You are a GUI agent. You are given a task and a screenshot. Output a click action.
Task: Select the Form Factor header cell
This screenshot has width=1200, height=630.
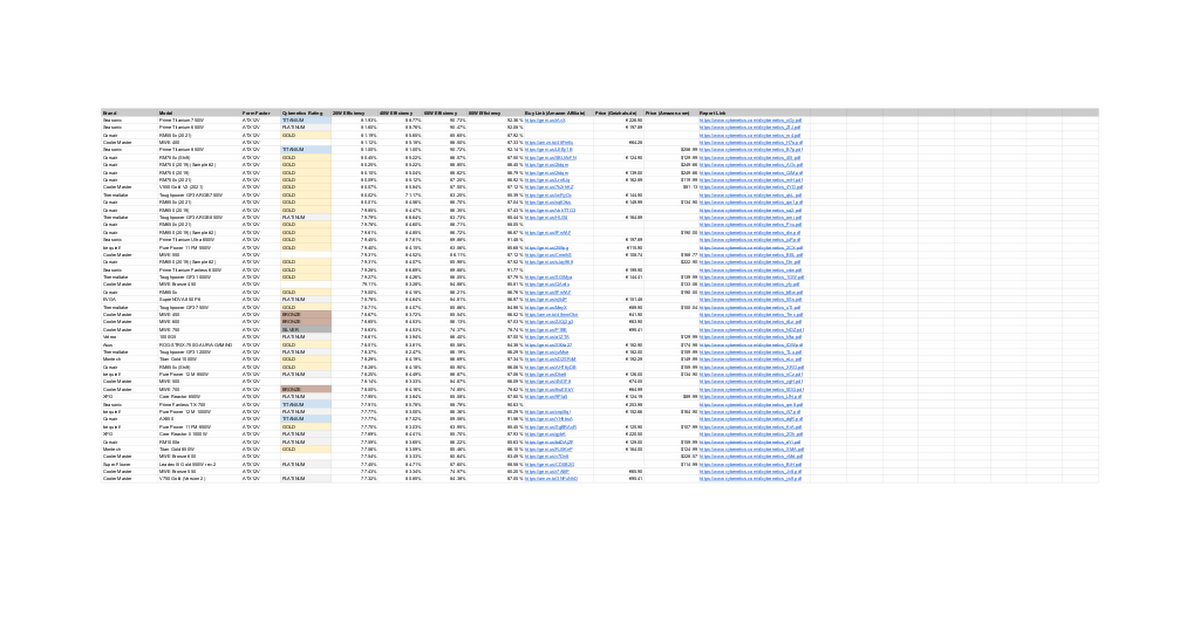click(261, 113)
